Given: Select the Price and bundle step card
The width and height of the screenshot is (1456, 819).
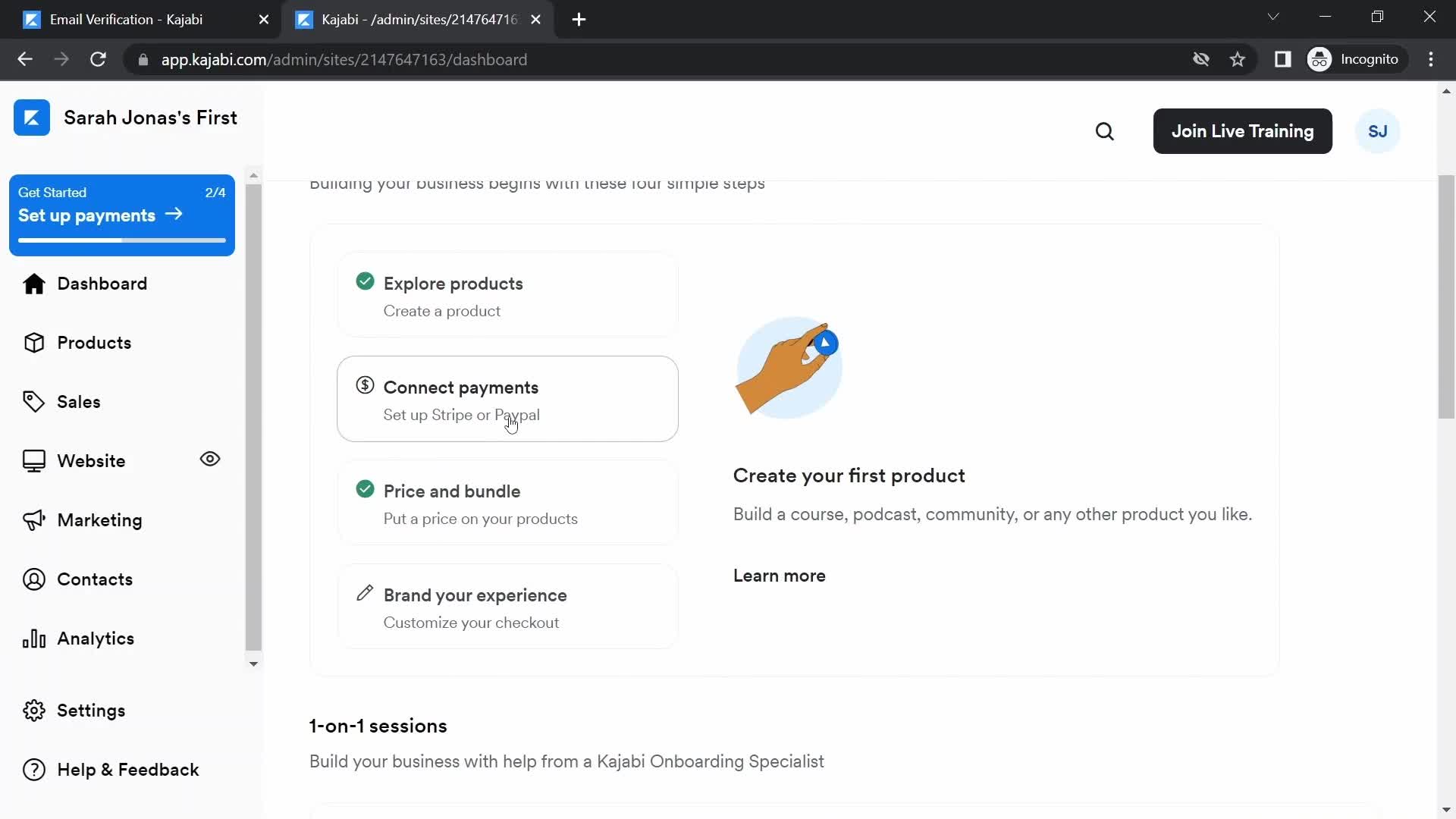Looking at the screenshot, I should tap(507, 503).
